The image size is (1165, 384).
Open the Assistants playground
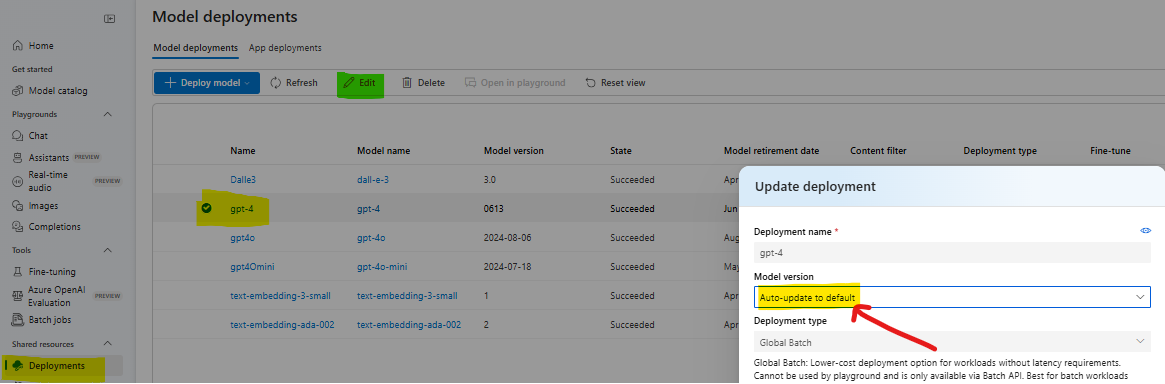(49, 157)
